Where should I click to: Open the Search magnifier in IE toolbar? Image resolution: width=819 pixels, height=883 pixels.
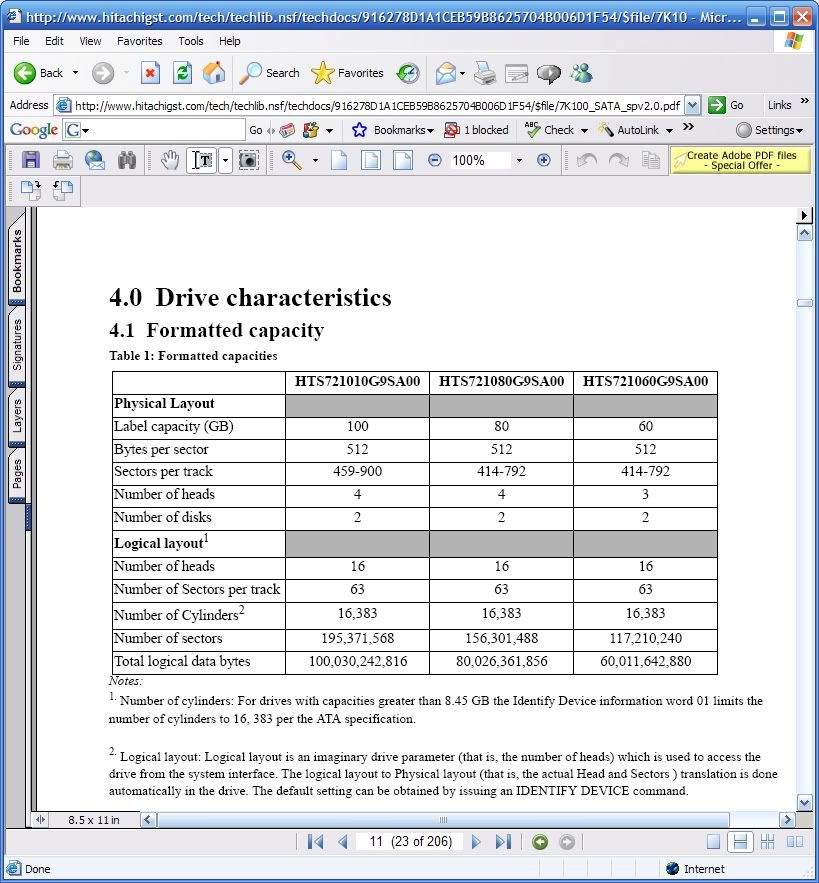(x=269, y=73)
